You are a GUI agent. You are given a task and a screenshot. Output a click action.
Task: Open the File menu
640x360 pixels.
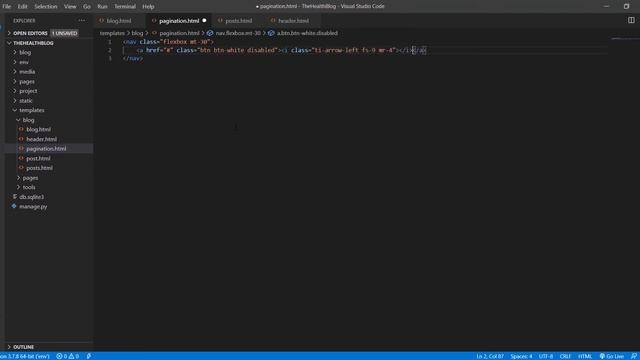7,6
